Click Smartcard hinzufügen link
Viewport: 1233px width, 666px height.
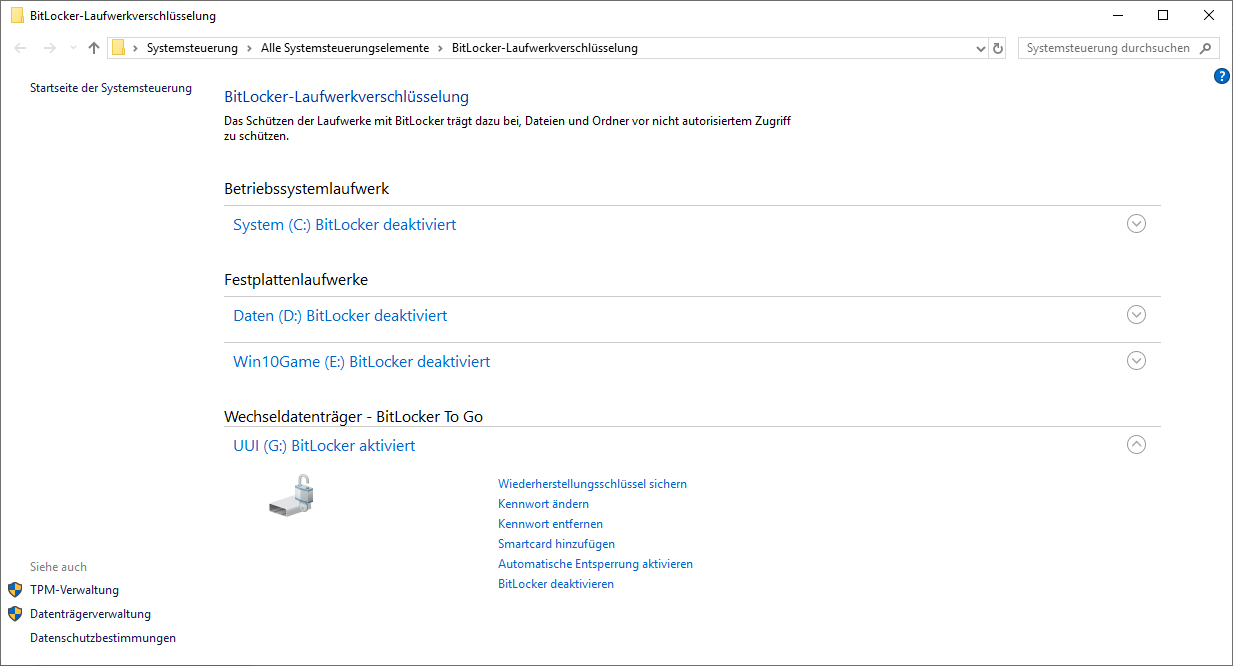coord(556,544)
